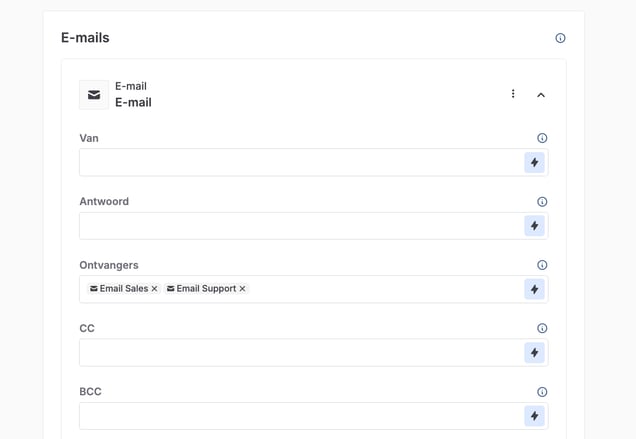This screenshot has width=636, height=439.
Task: Show info for the CC field
Action: tap(542, 328)
